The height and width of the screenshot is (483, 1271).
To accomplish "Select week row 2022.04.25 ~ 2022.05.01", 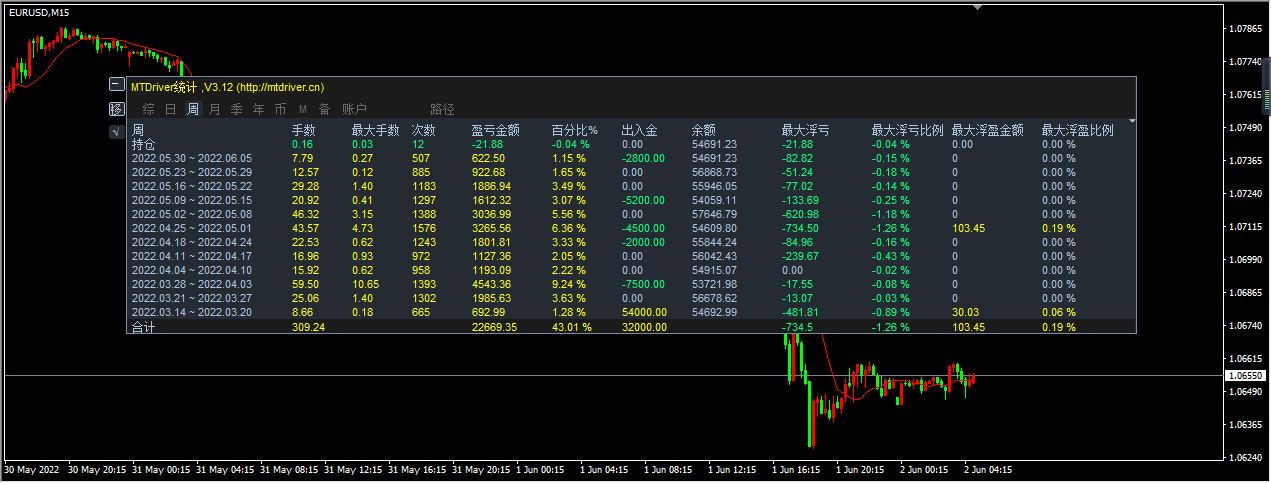I will pos(192,228).
